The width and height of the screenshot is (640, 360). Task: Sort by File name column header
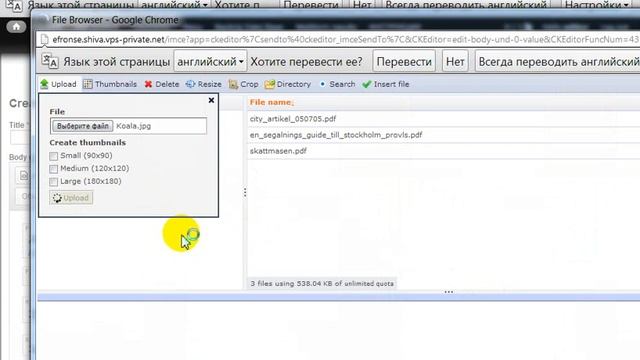pyautogui.click(x=271, y=102)
